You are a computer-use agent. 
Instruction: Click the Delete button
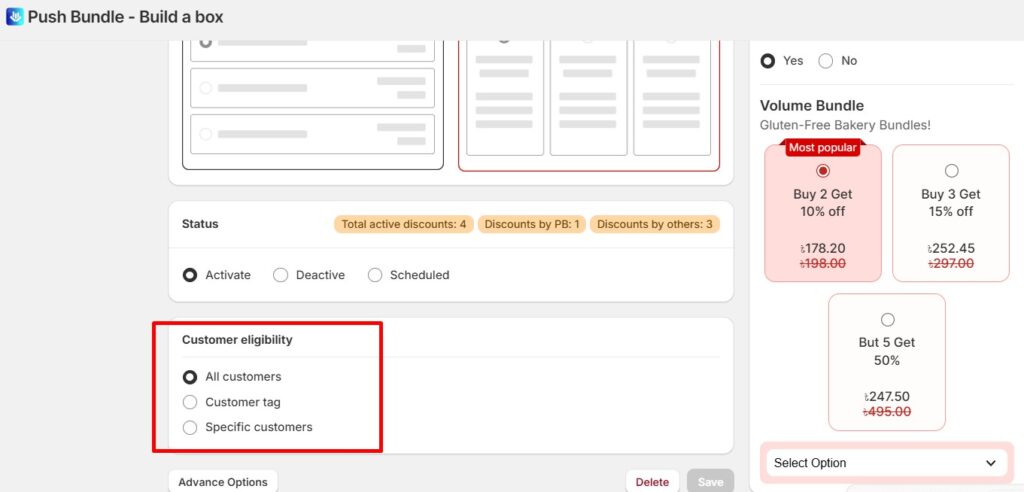tap(652, 482)
